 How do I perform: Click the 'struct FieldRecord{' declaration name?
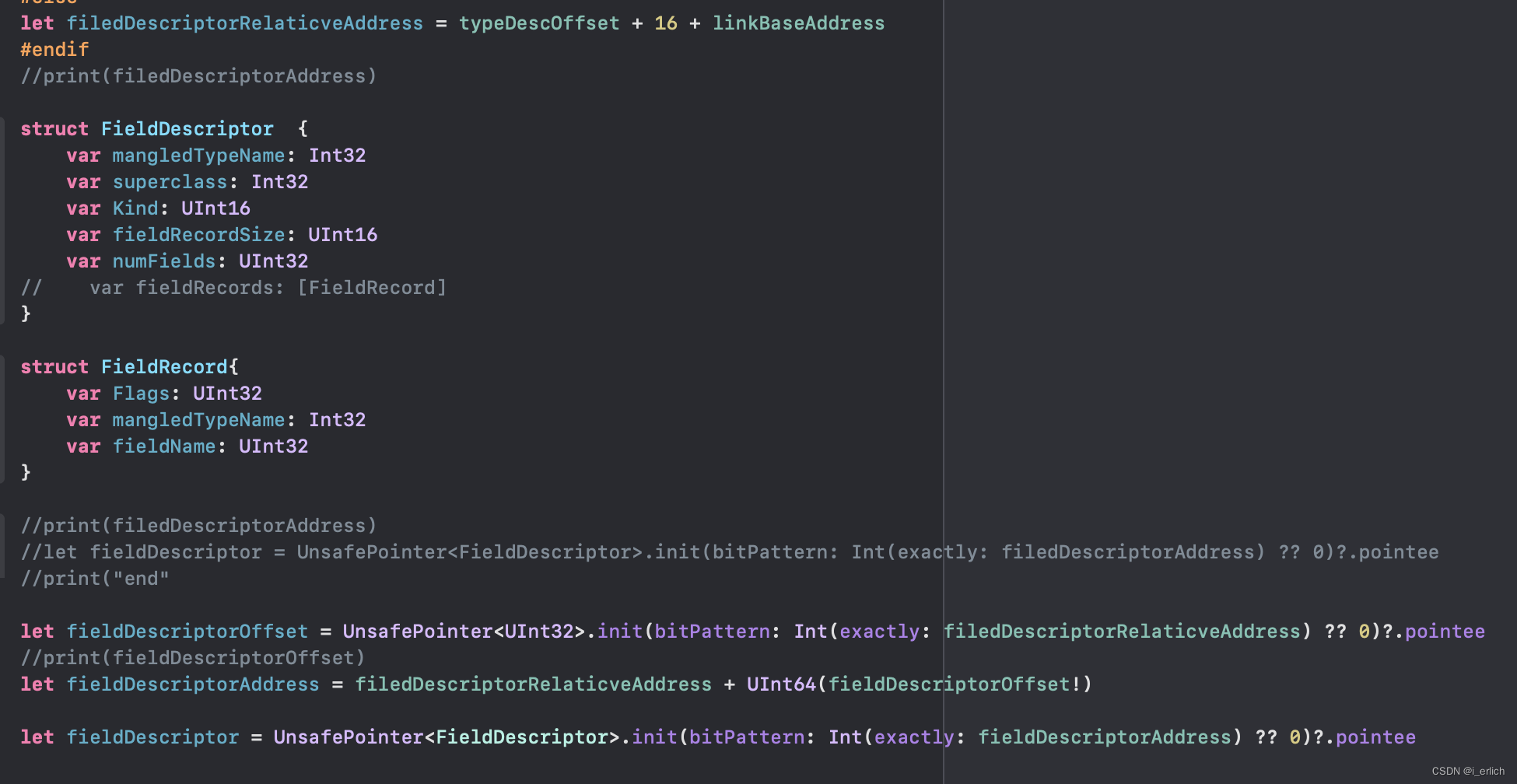(164, 367)
